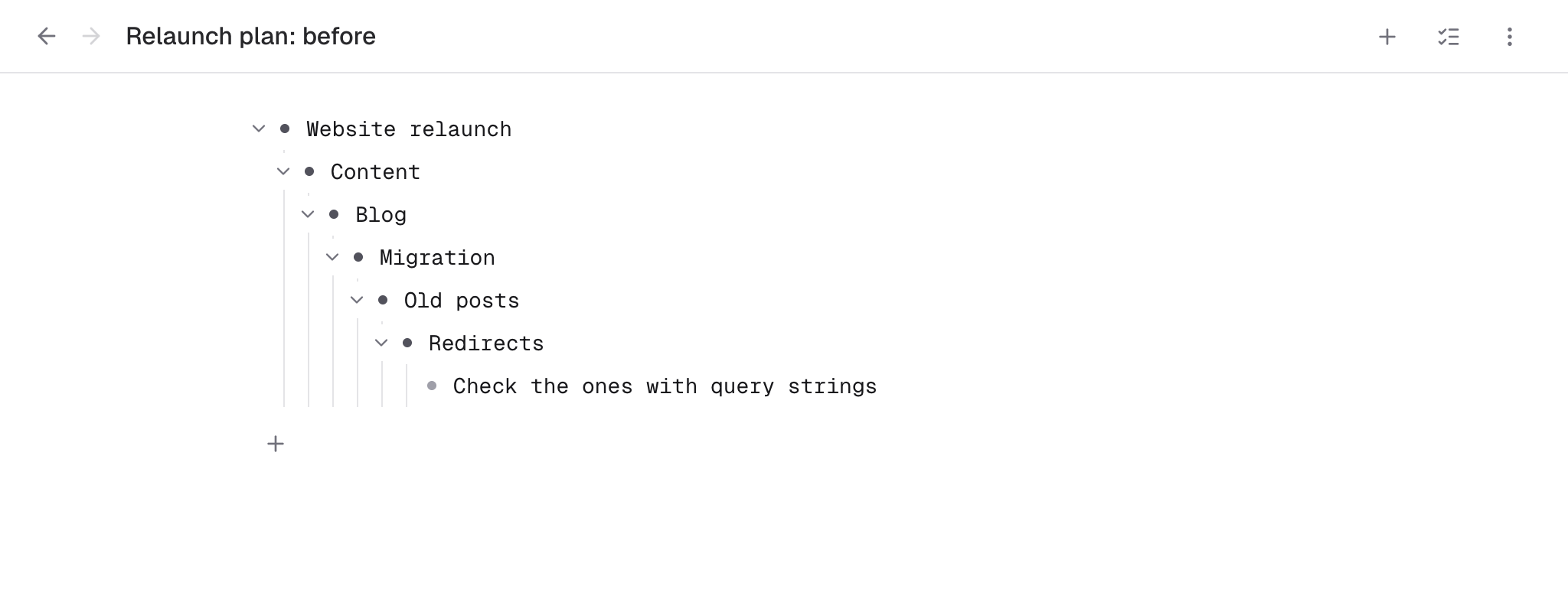Click the gray bullet before Check the ones
The image size is (1568, 612).
pyautogui.click(x=432, y=386)
